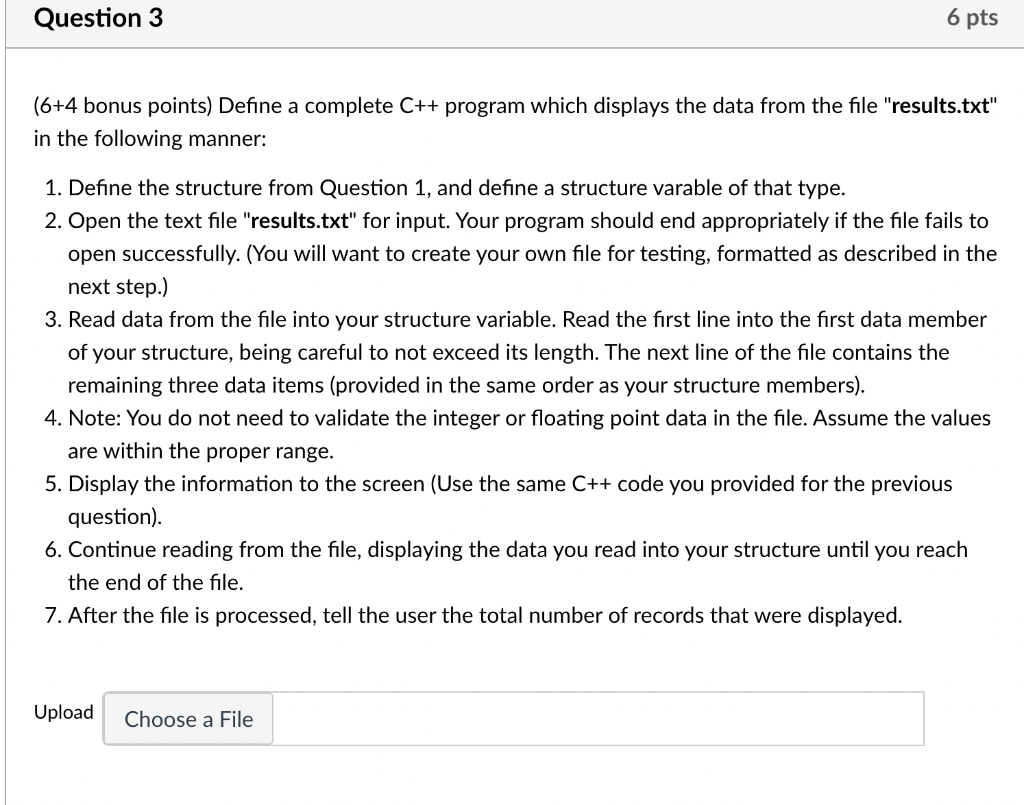Click the Upload label text
This screenshot has height=805, width=1024.
[x=63, y=712]
